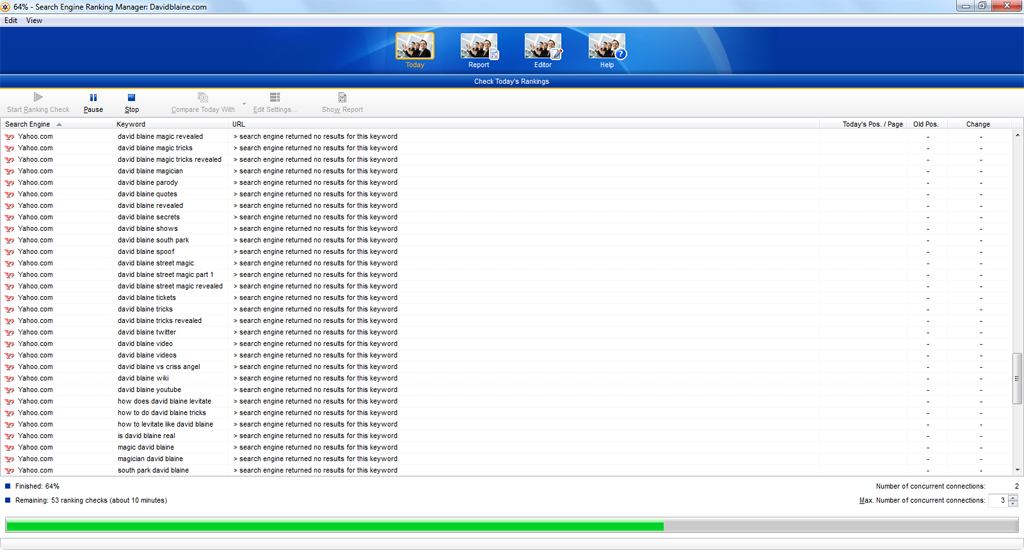Sort by Today's Pos. / Page column
1024x550 pixels.
tap(863, 124)
